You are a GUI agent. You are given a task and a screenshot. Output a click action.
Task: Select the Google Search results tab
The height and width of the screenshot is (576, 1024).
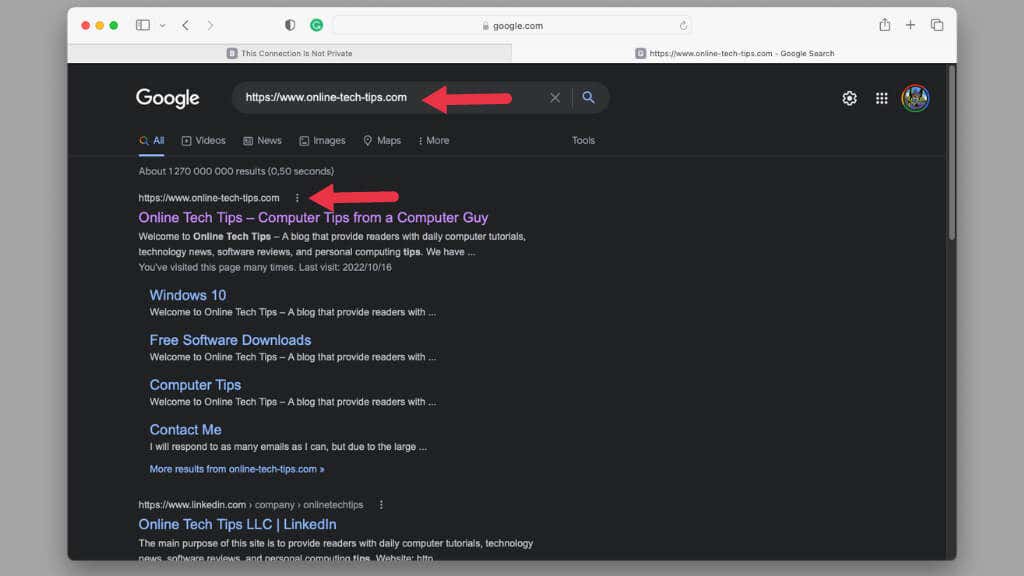[734, 53]
